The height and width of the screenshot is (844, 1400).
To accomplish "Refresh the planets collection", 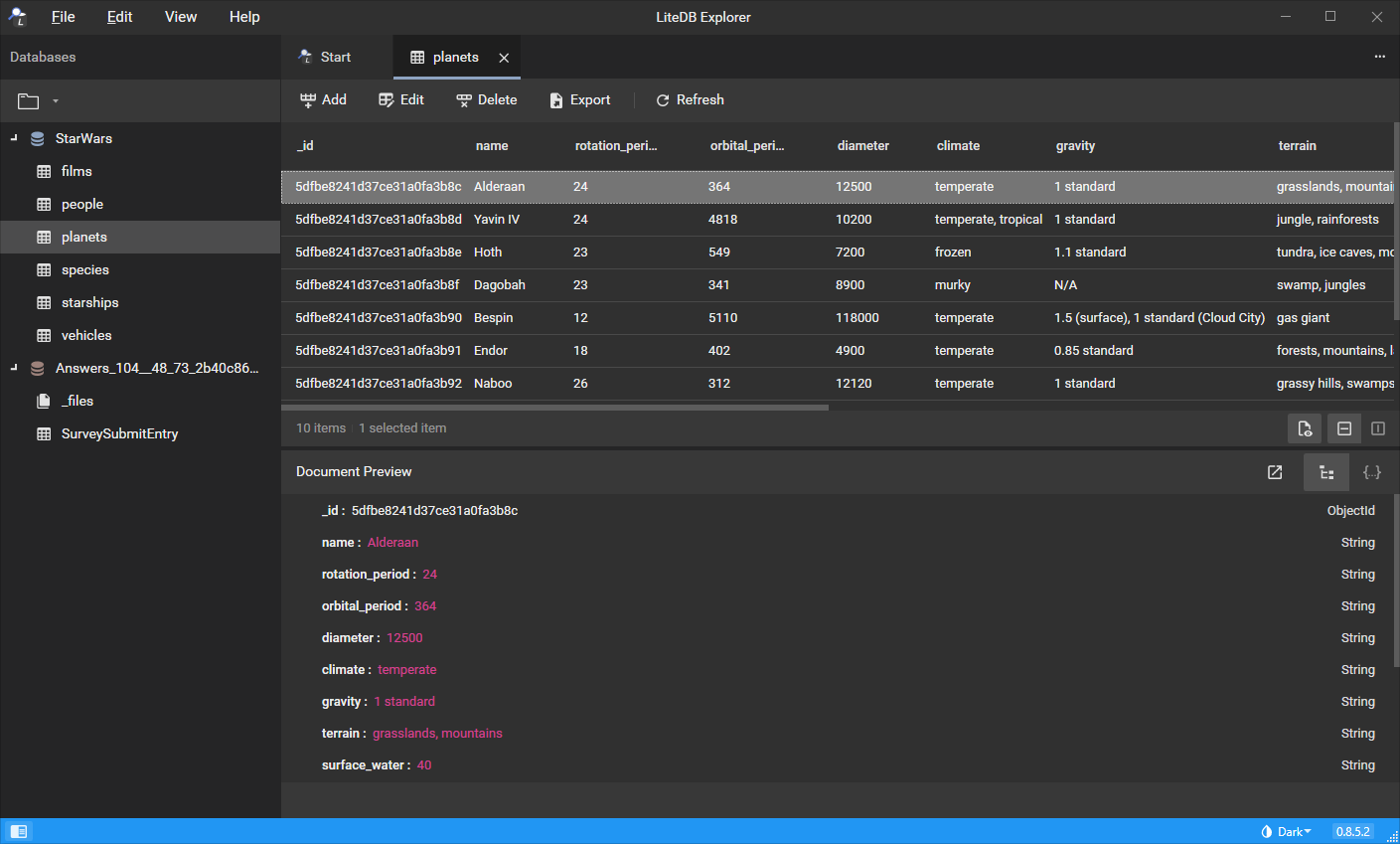I will point(690,100).
